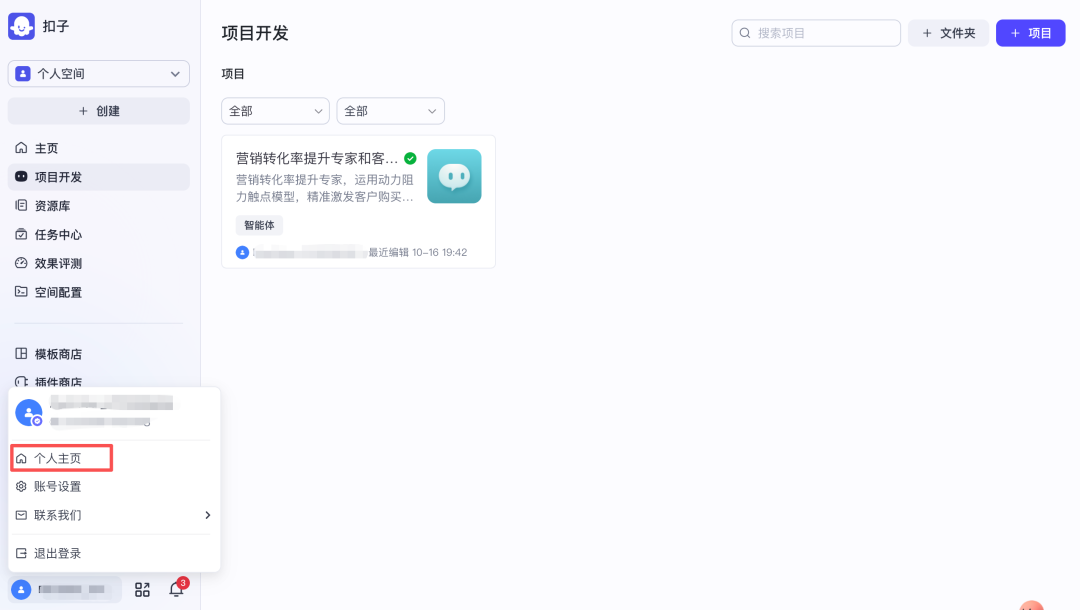Image resolution: width=1080 pixels, height=610 pixels.
Task: Click the 空间配置 folder icon
Action: 21,292
